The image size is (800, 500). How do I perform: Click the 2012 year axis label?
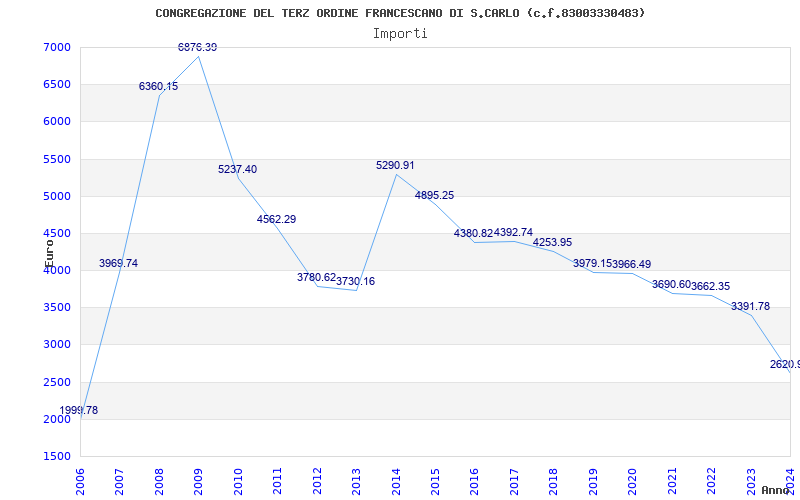[x=317, y=481]
